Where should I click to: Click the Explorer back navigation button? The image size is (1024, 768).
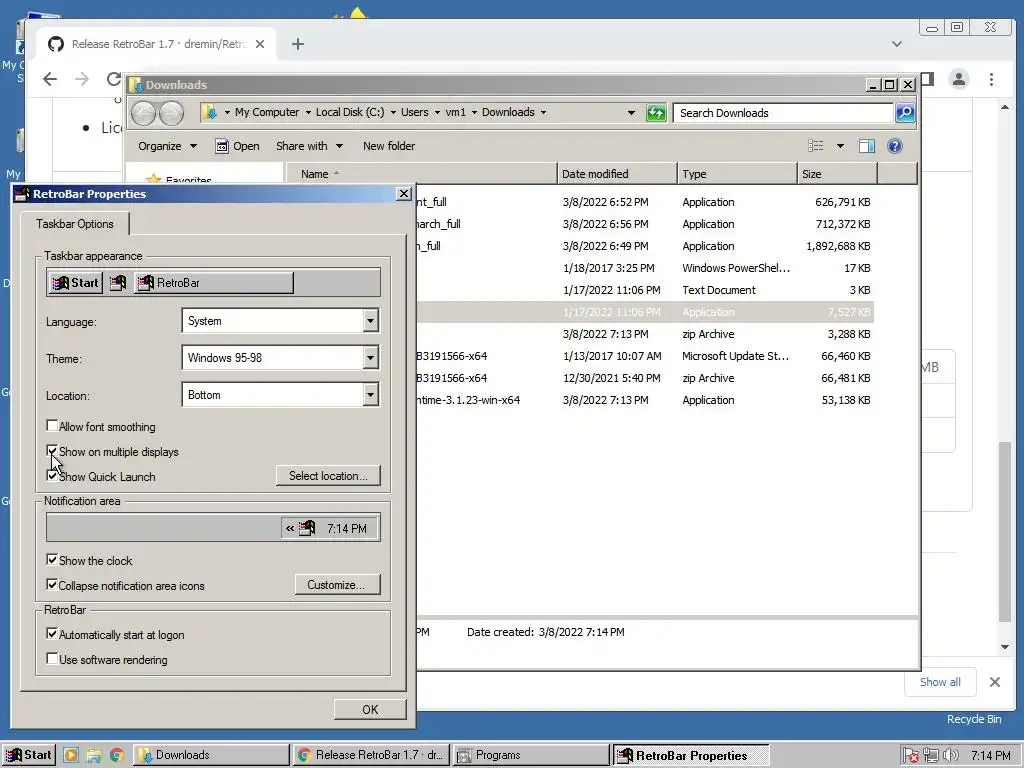coord(143,113)
